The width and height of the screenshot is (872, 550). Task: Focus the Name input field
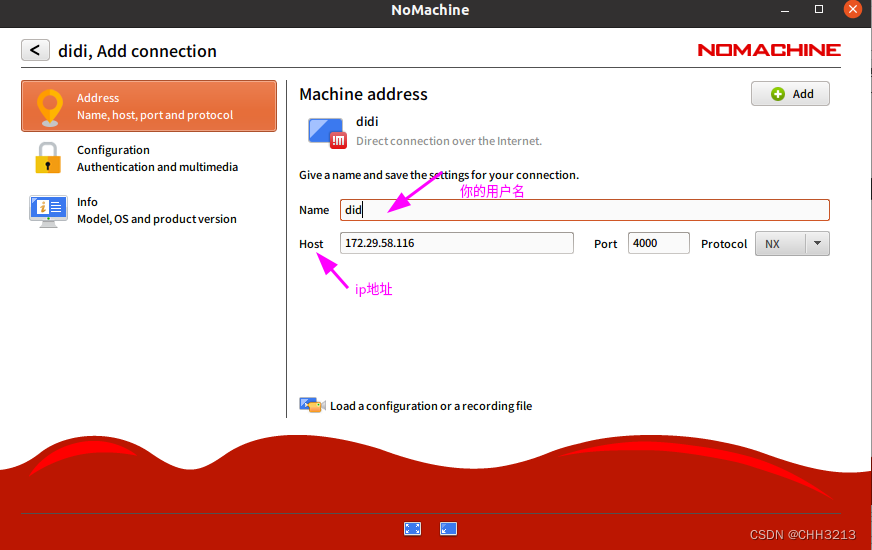click(x=584, y=210)
